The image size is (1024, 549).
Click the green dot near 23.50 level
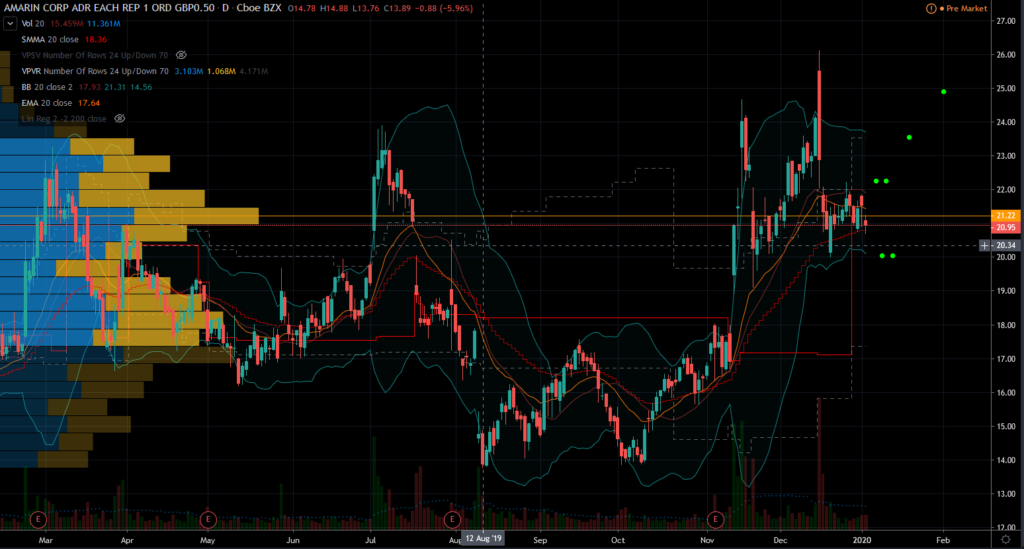coord(909,138)
